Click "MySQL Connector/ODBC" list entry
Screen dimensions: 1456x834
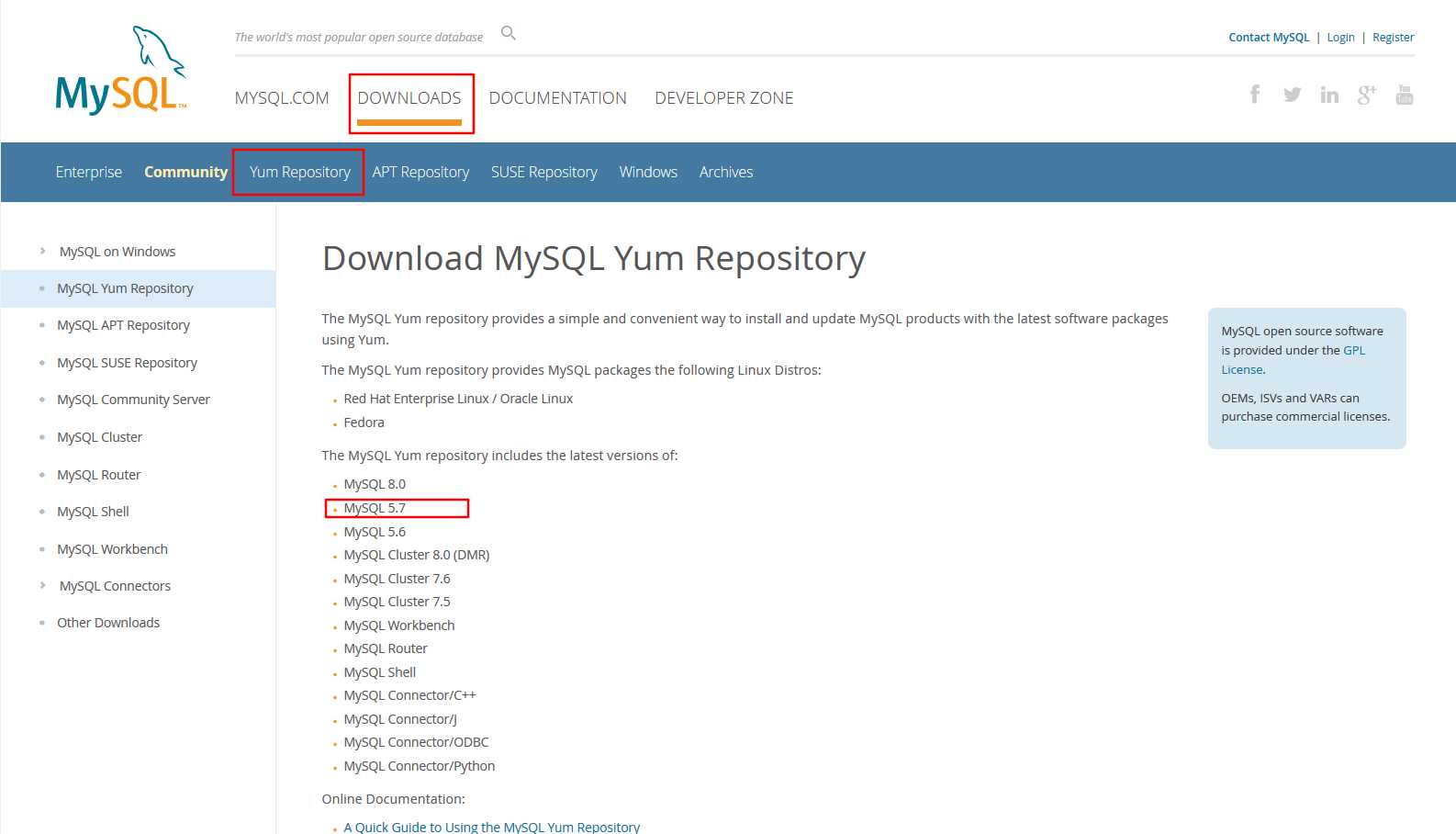click(416, 742)
